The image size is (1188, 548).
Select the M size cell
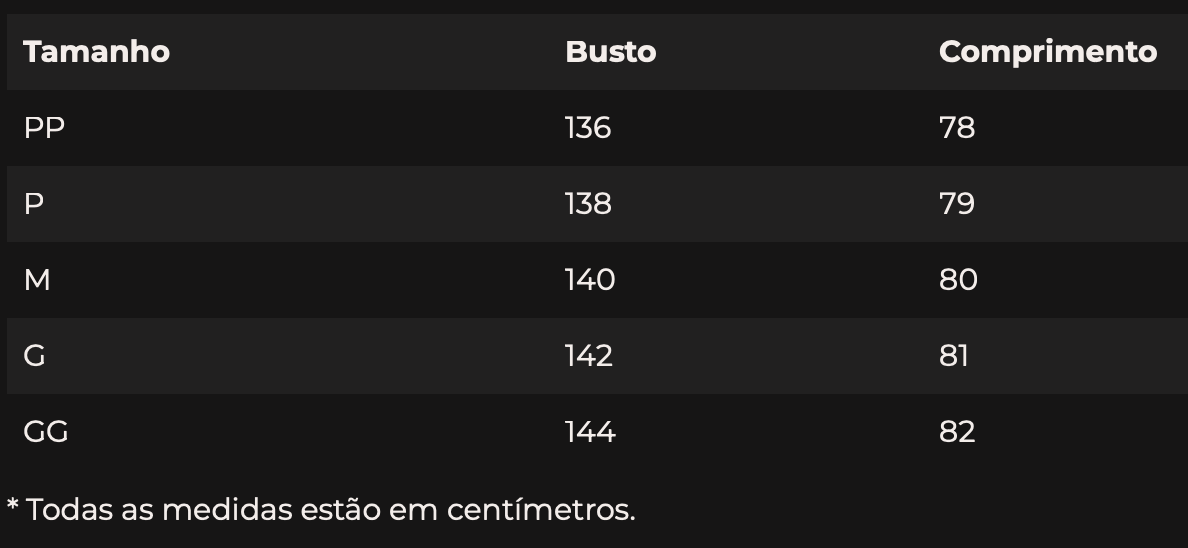coord(37,280)
